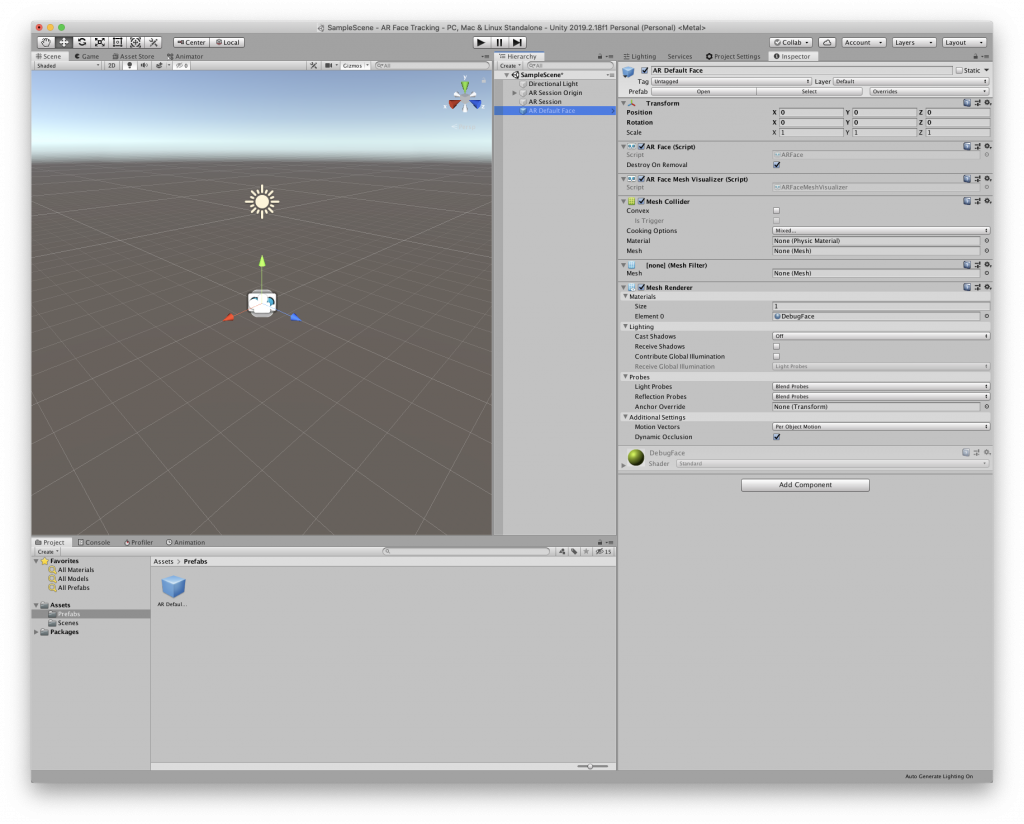The image size is (1024, 824).
Task: Open the Gizmos dropdown
Action: (x=355, y=65)
